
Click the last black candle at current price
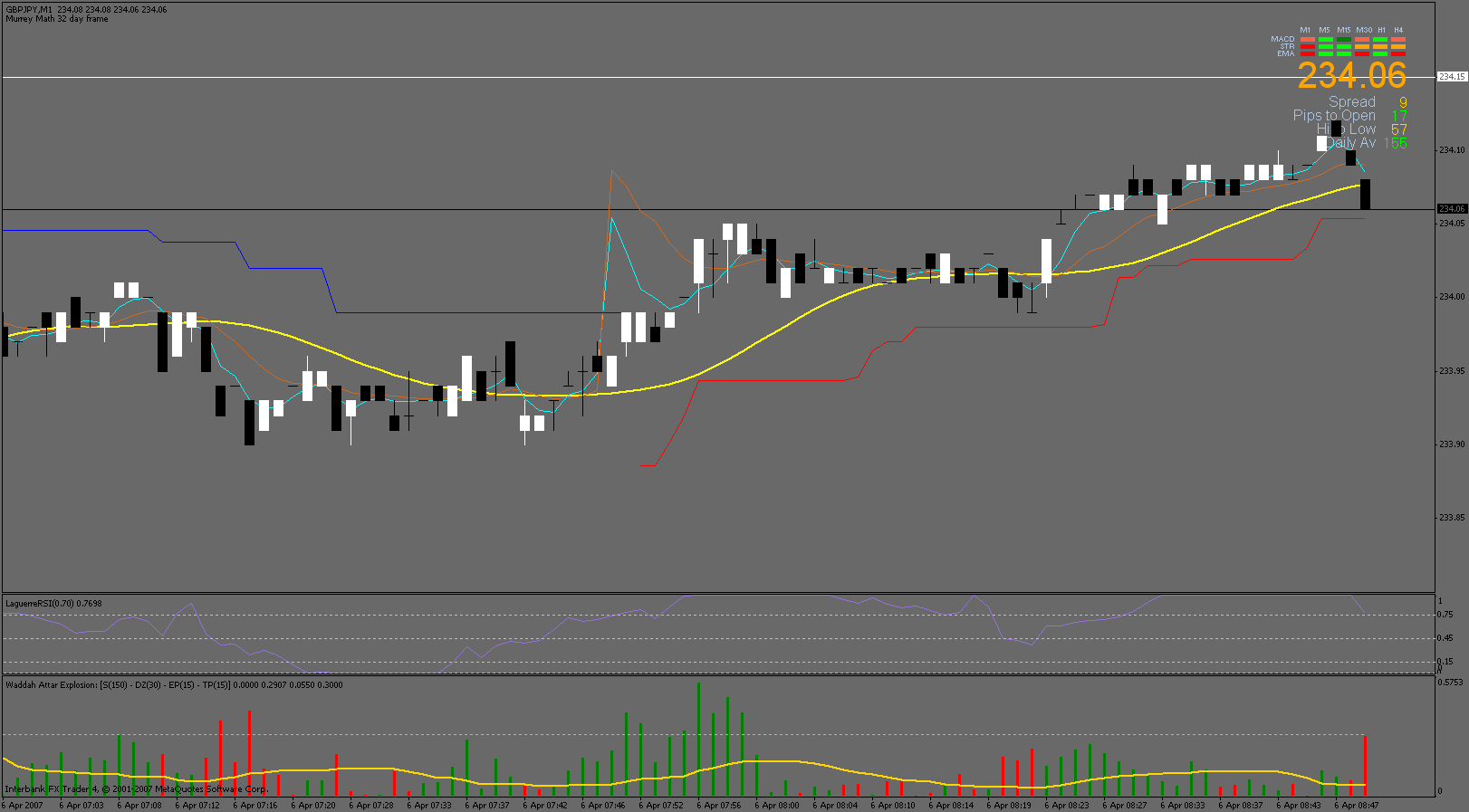click(x=1365, y=194)
